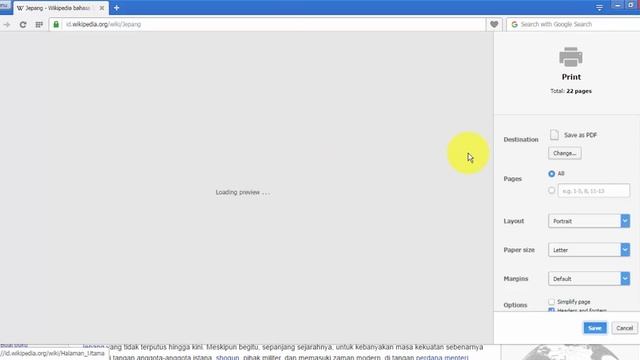This screenshot has width=640, height=360.
Task: Click the Save as PDF document icon
Action: (554, 135)
